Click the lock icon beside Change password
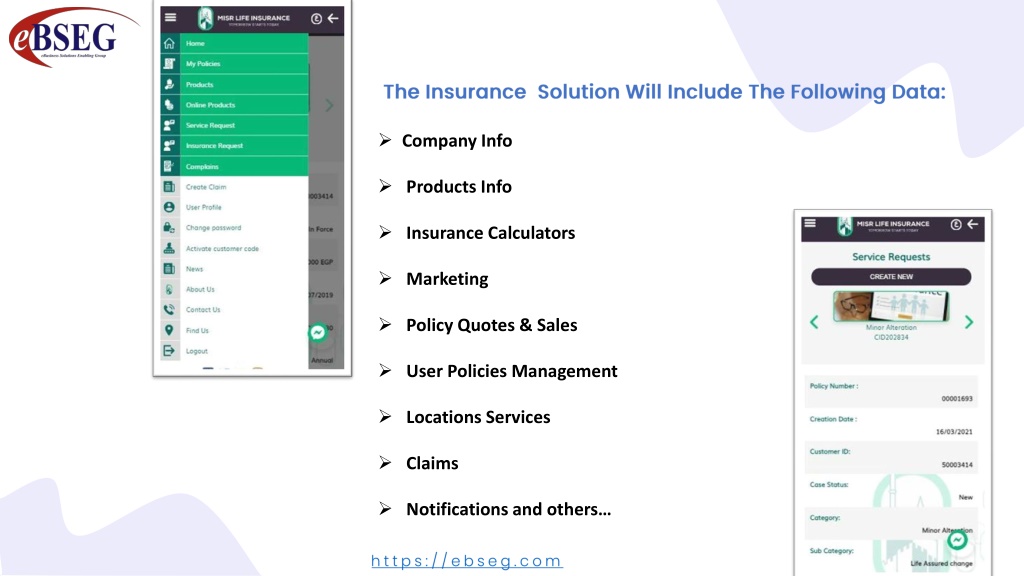The image size is (1024, 576). click(169, 228)
